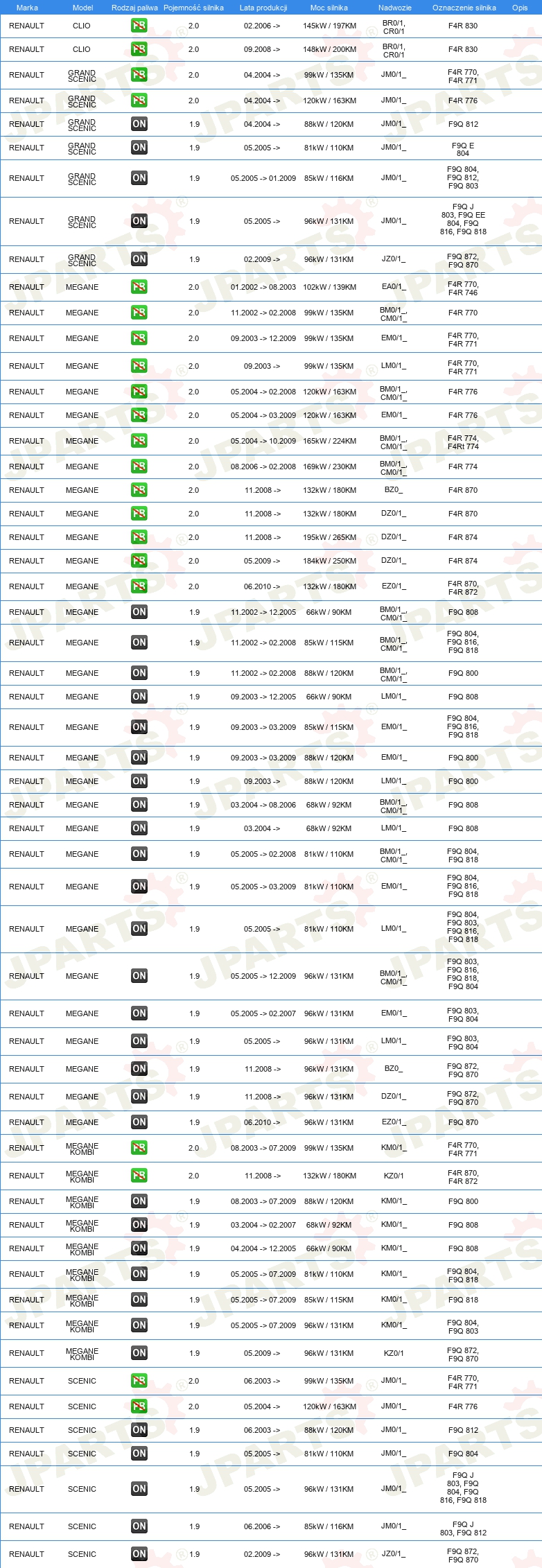The width and height of the screenshot is (542, 1568).
Task: Click ON diesel icon in Grand Scenic JZ0/1_ row
Action: click(x=139, y=259)
